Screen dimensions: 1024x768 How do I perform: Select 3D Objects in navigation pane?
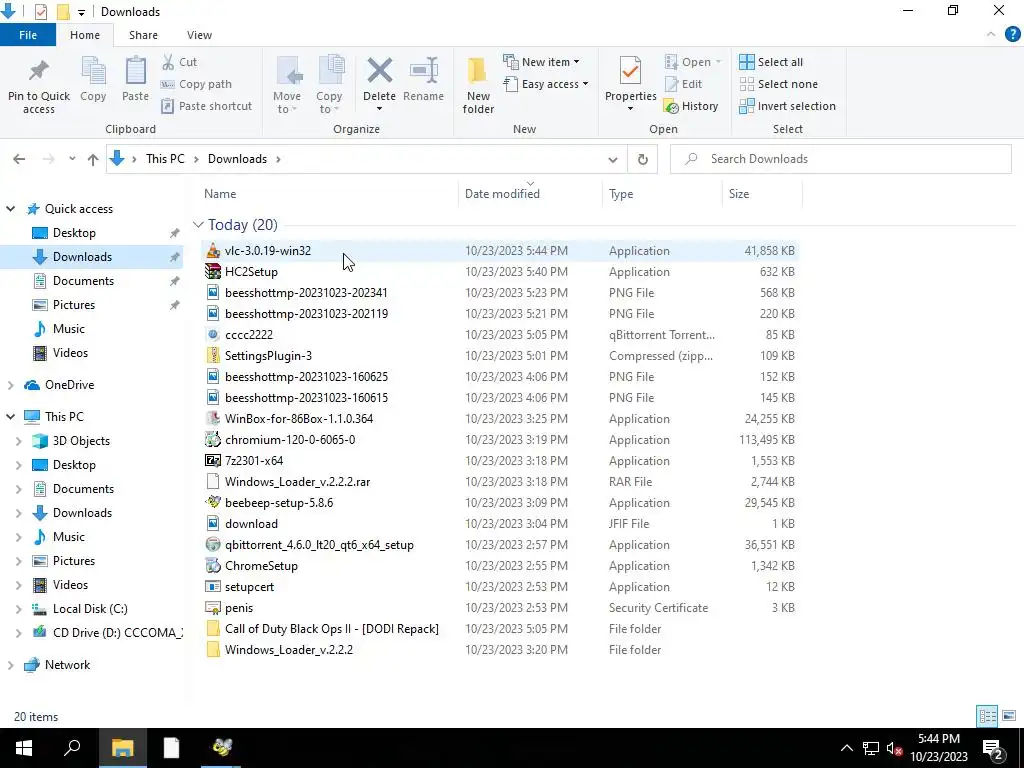point(81,441)
